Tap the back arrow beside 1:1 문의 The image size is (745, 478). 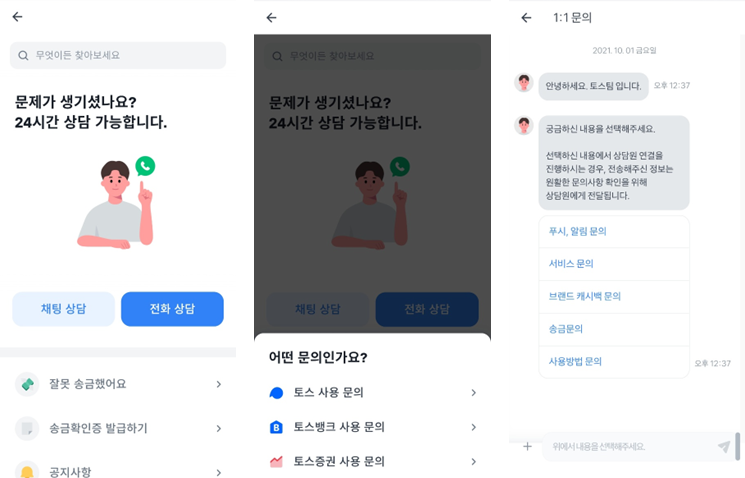(x=526, y=18)
